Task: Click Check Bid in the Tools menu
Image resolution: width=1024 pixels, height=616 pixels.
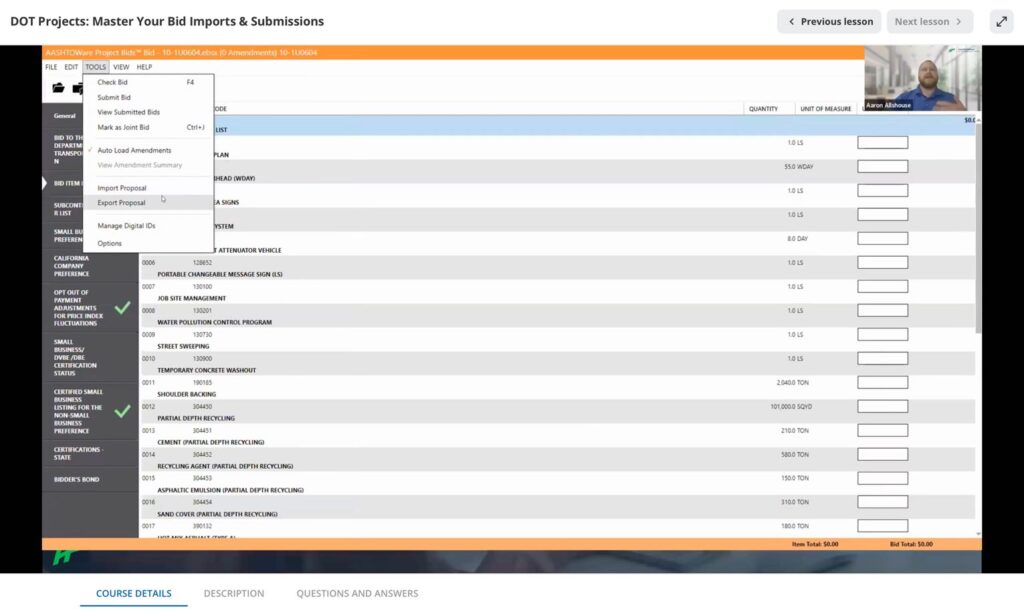Action: point(112,82)
